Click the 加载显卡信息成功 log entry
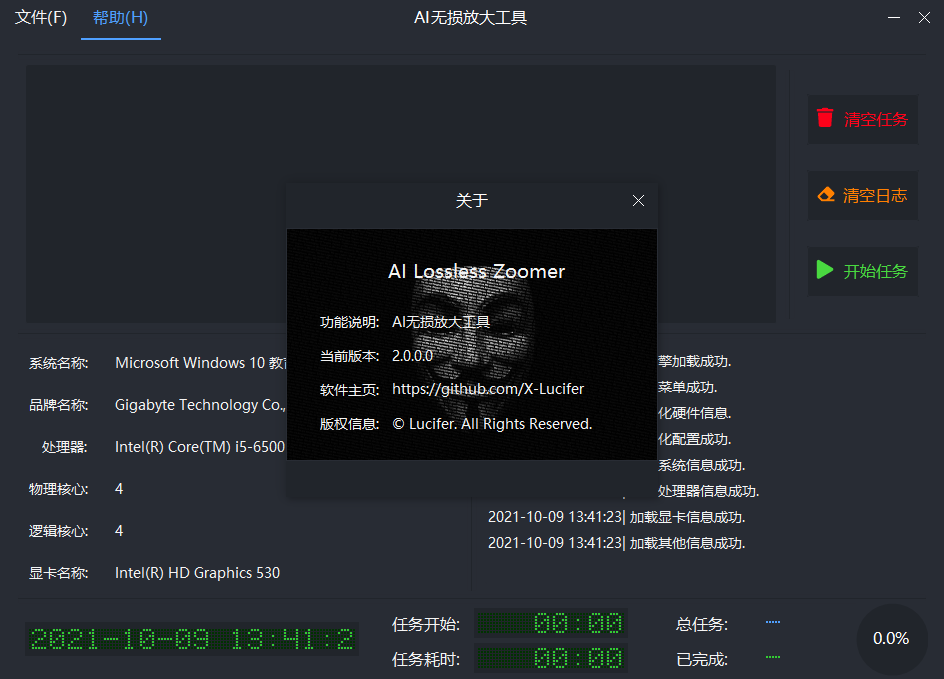 coord(616,517)
